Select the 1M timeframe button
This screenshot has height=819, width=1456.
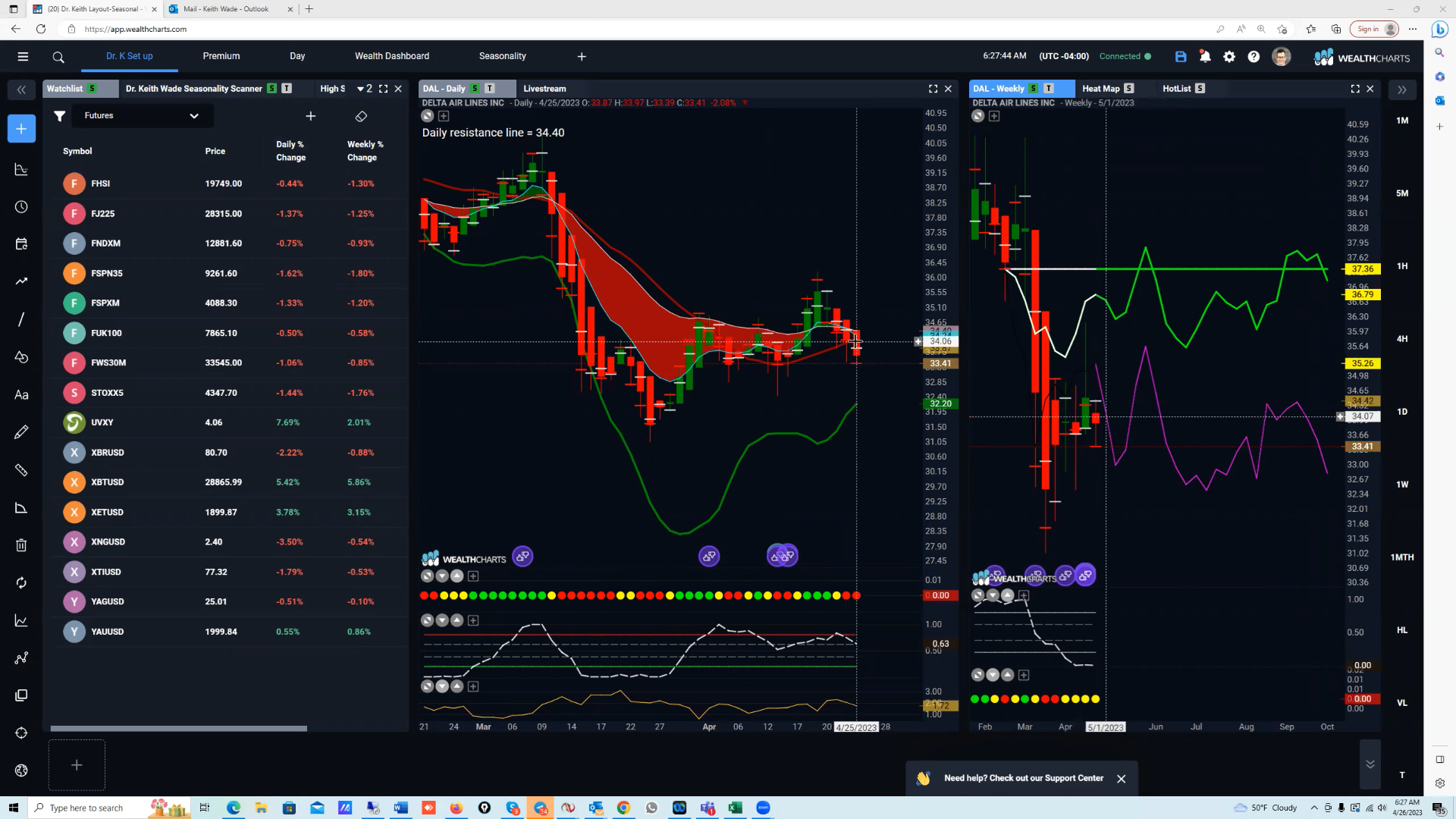1401,121
